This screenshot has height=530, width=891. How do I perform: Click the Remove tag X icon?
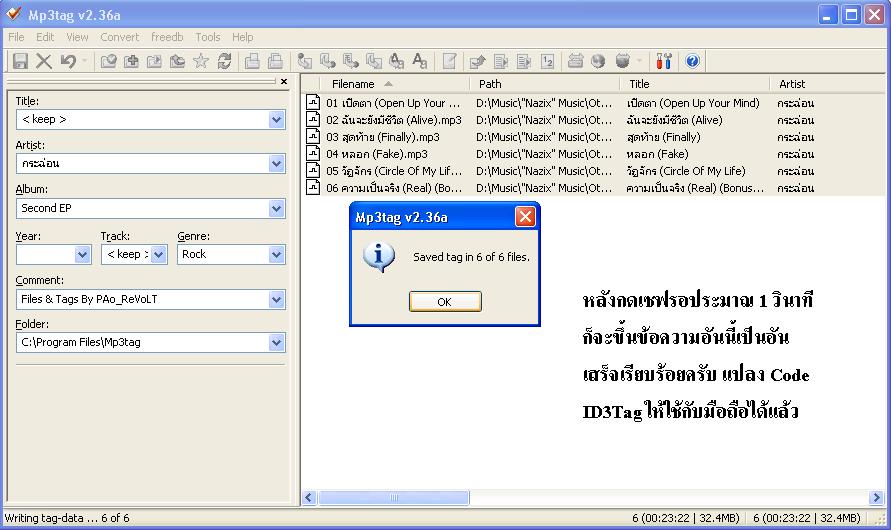44,61
